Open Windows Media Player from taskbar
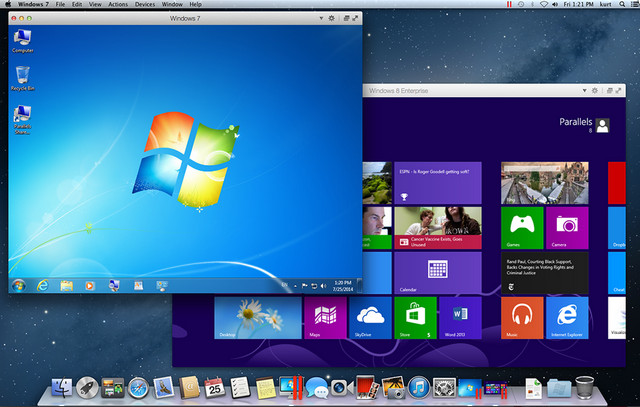This screenshot has width=640, height=407. coord(90,285)
